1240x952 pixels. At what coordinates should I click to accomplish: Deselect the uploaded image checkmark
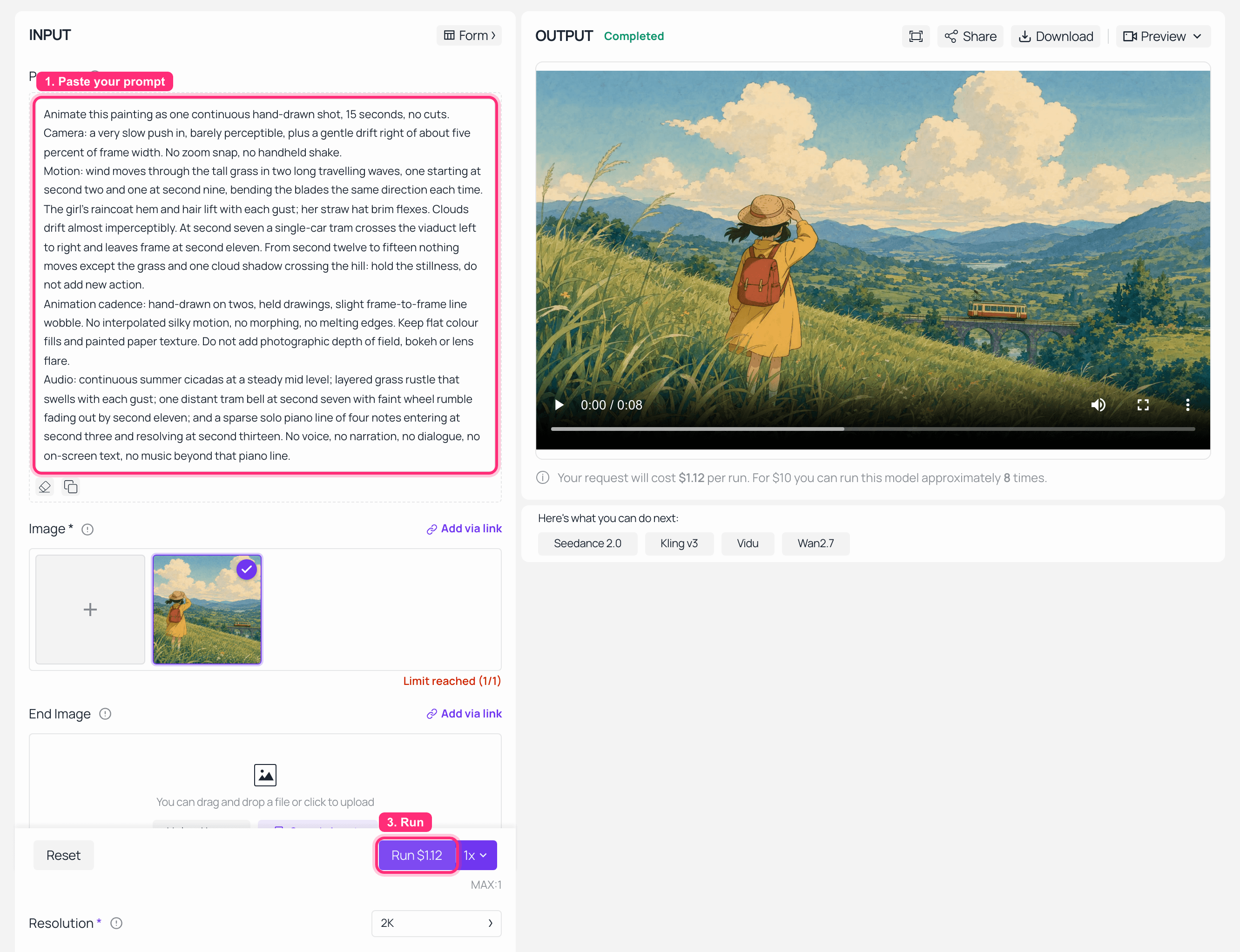click(247, 570)
